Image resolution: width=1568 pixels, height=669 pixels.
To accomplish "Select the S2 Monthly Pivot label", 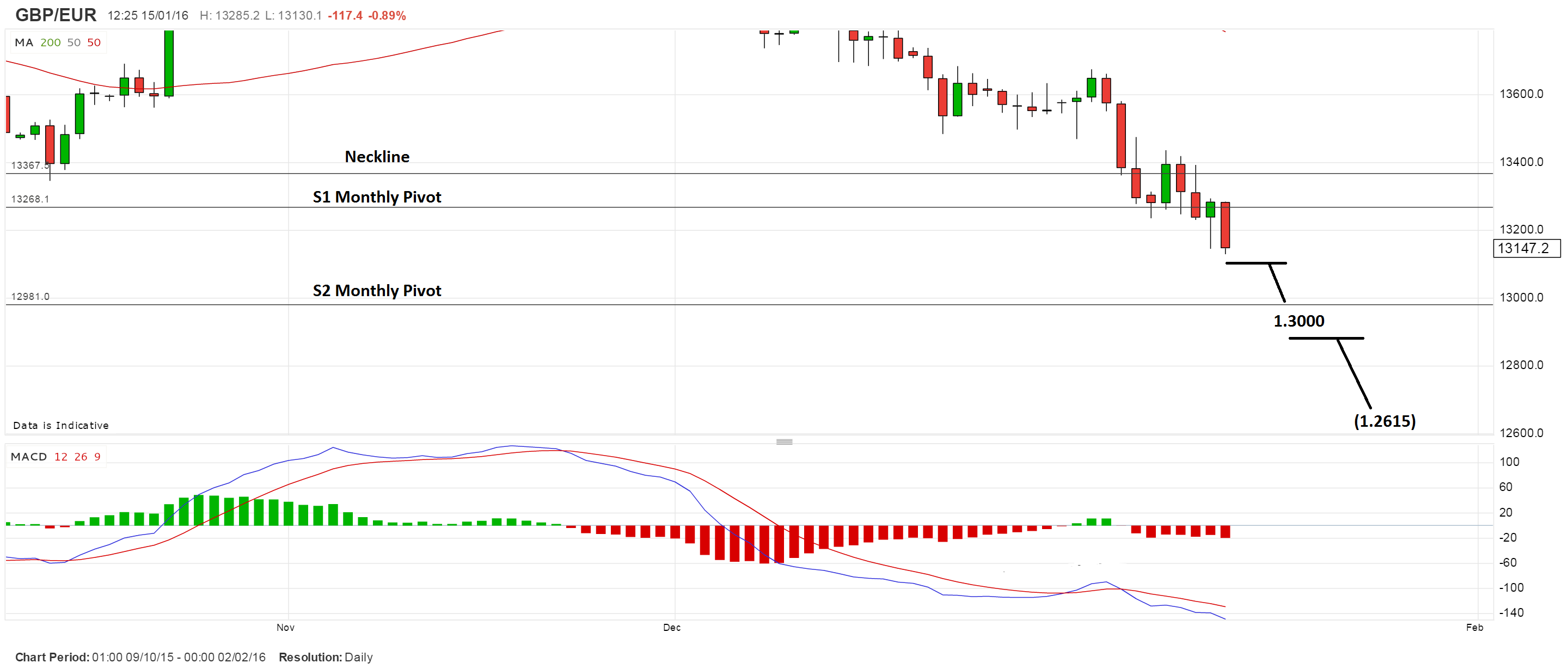I will 377,291.
